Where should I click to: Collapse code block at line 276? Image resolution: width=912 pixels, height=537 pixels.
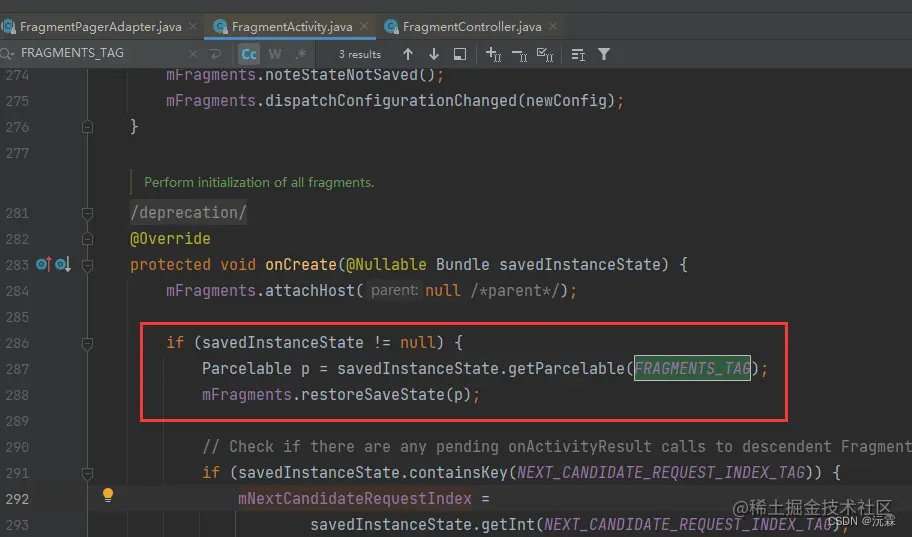tap(87, 127)
